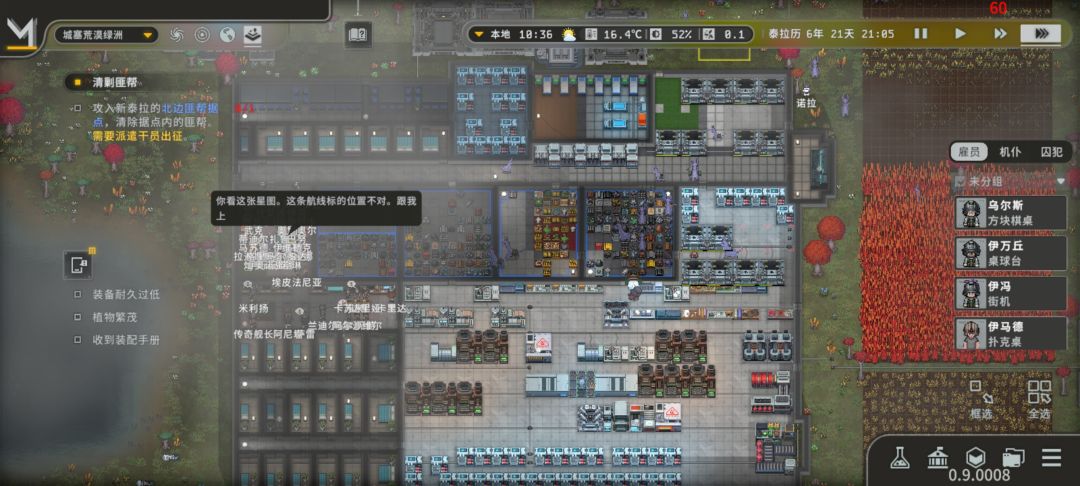Select the concentric circle orbit view icon

click(x=202, y=35)
